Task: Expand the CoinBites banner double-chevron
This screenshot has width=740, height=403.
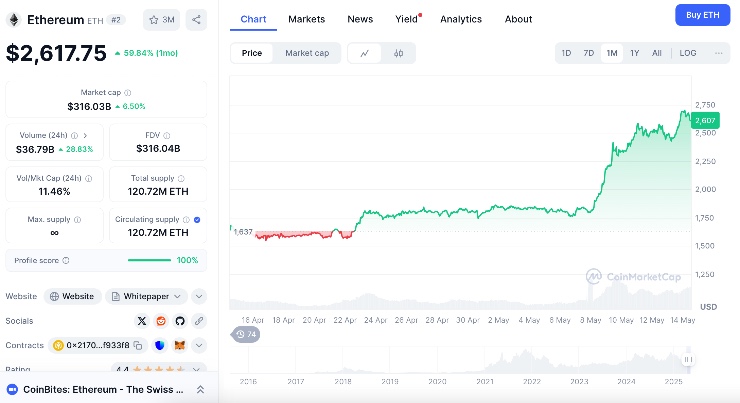Action: pos(201,390)
